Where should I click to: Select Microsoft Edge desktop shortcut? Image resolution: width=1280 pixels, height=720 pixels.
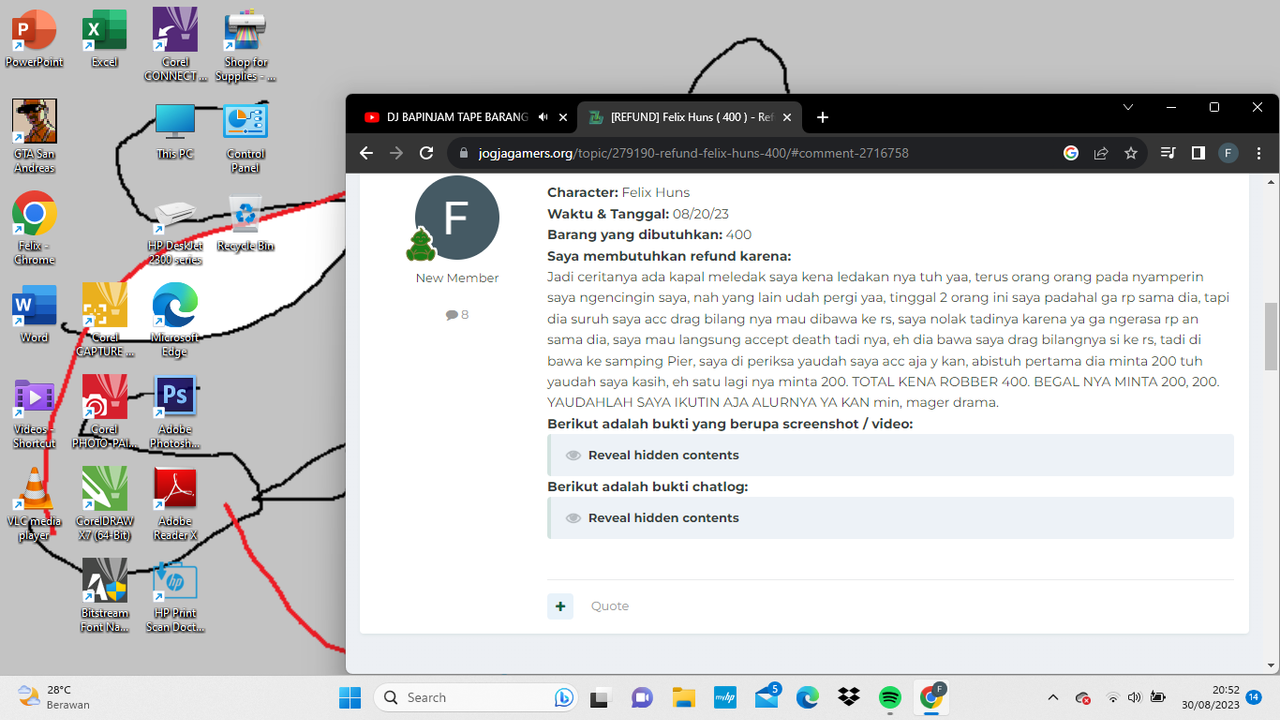pyautogui.click(x=175, y=320)
